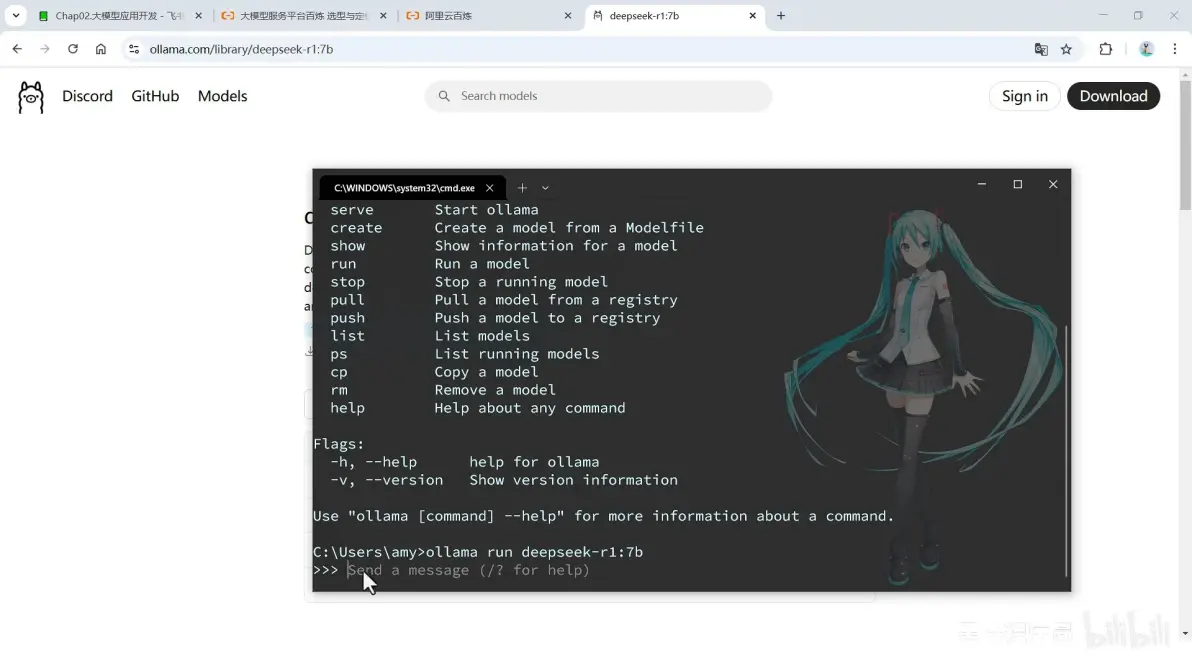Focus the terminal Send a message input
This screenshot has width=1192, height=671.
tap(470, 570)
